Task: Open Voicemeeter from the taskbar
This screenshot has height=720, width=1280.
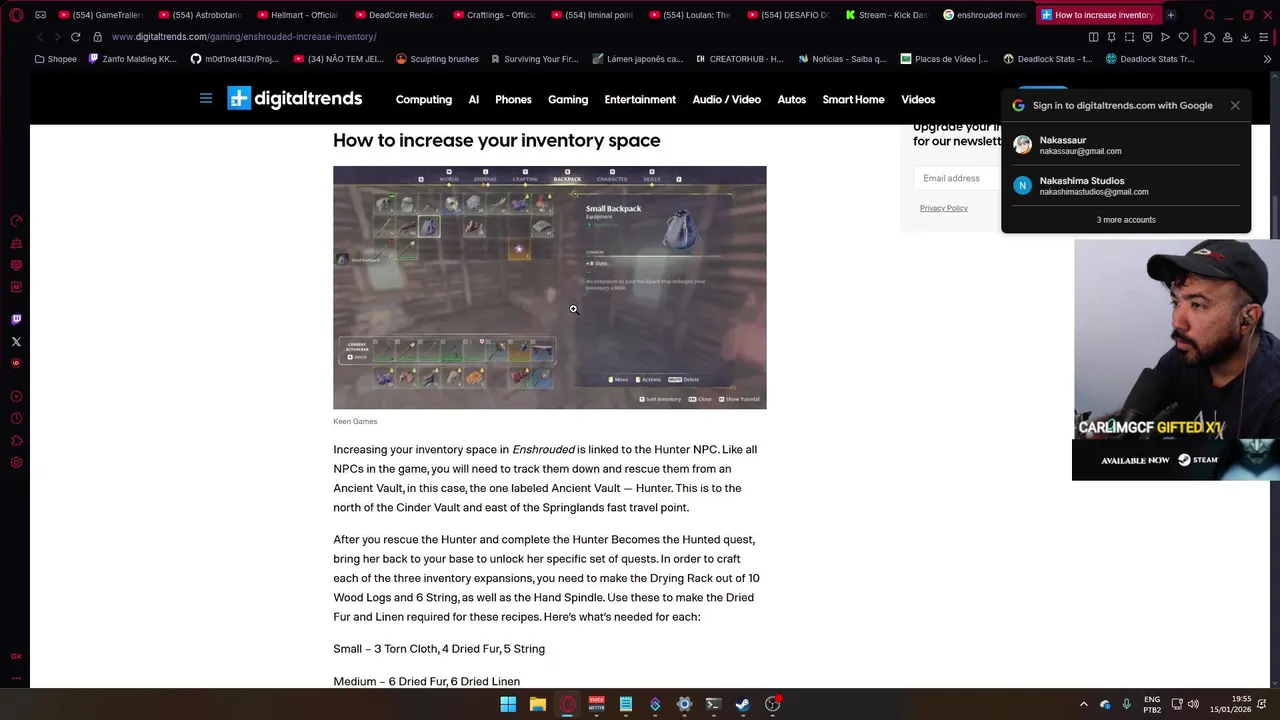Action: pos(597,704)
